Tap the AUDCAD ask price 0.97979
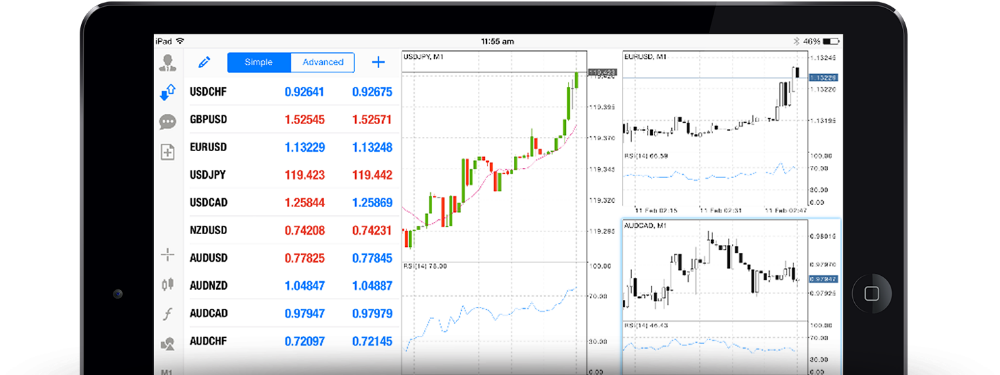The height and width of the screenshot is (375, 1000). coord(372,314)
